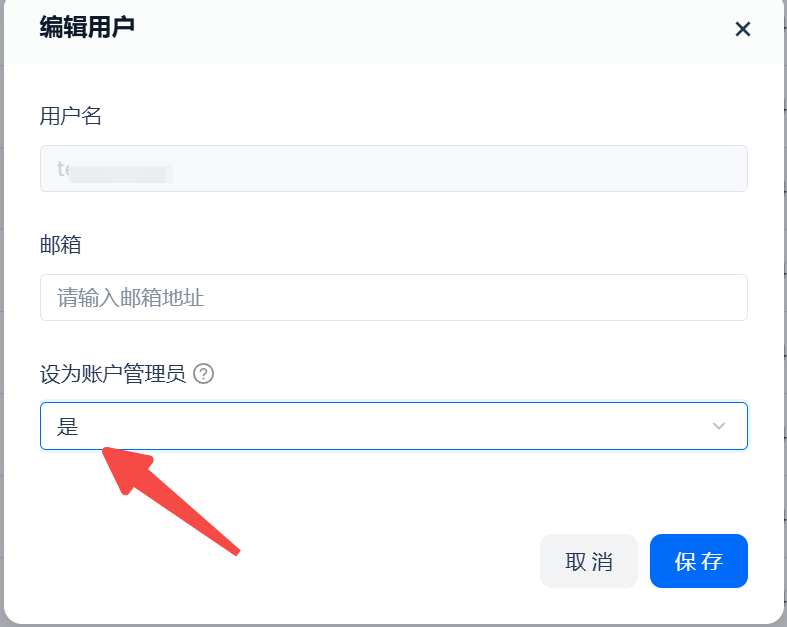
Task: Click the 取消 text inside the cancel button
Action: pos(589,562)
